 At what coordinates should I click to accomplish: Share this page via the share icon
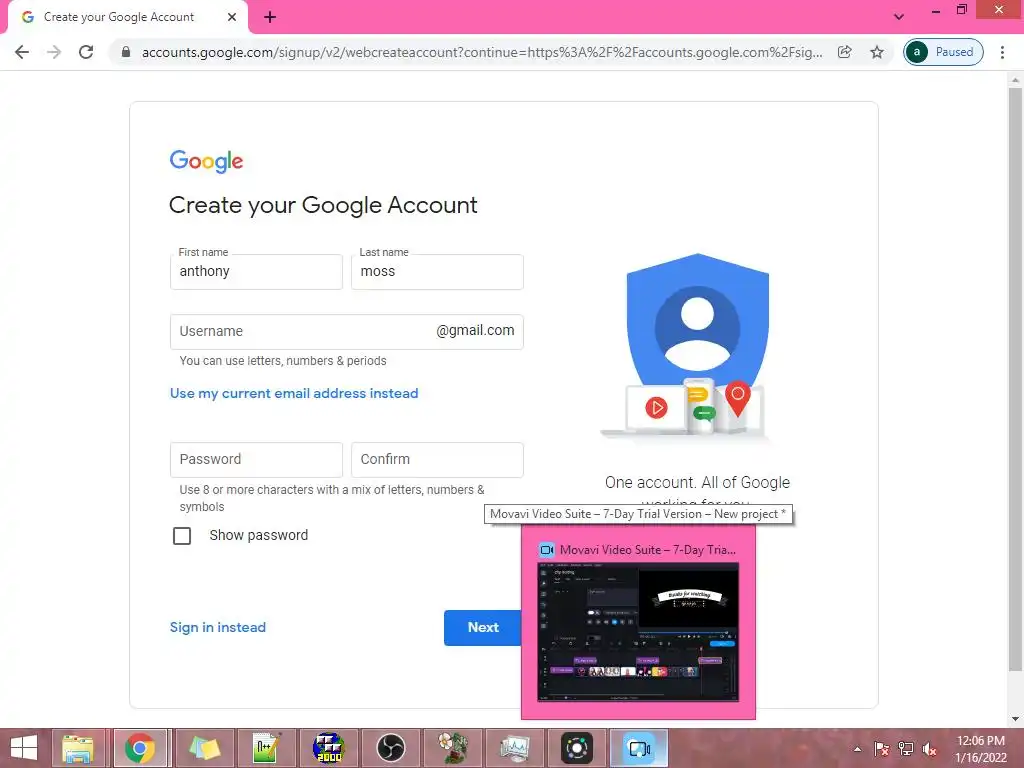tap(844, 52)
